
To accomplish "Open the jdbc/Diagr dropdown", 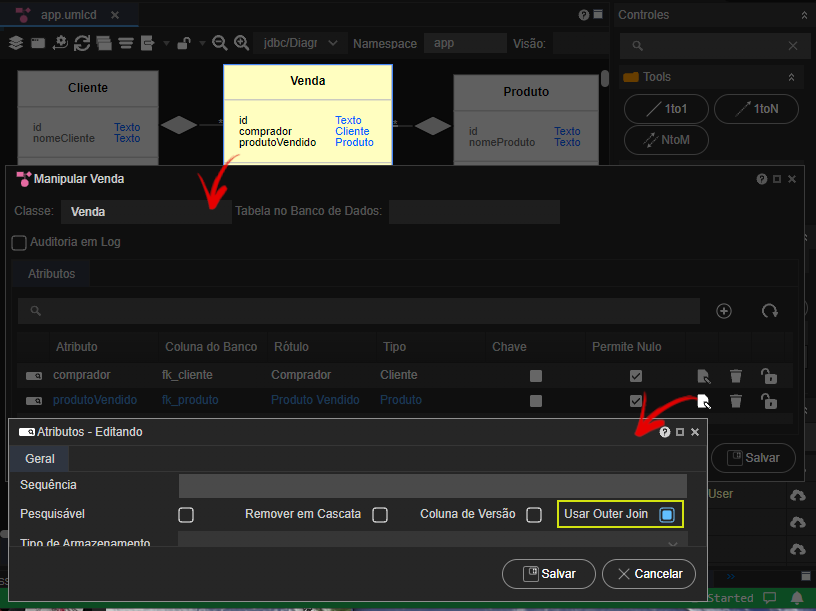I will (x=300, y=43).
